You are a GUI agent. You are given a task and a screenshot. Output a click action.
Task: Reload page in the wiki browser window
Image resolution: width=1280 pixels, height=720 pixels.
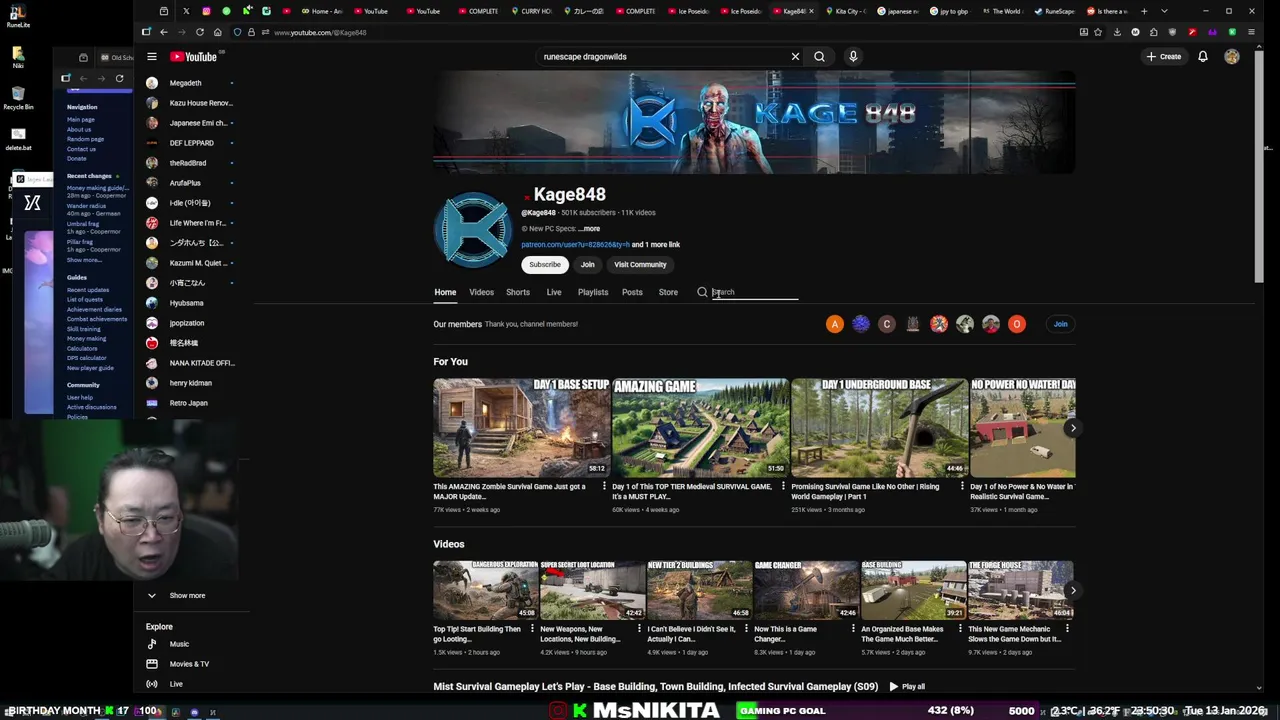[x=119, y=78]
